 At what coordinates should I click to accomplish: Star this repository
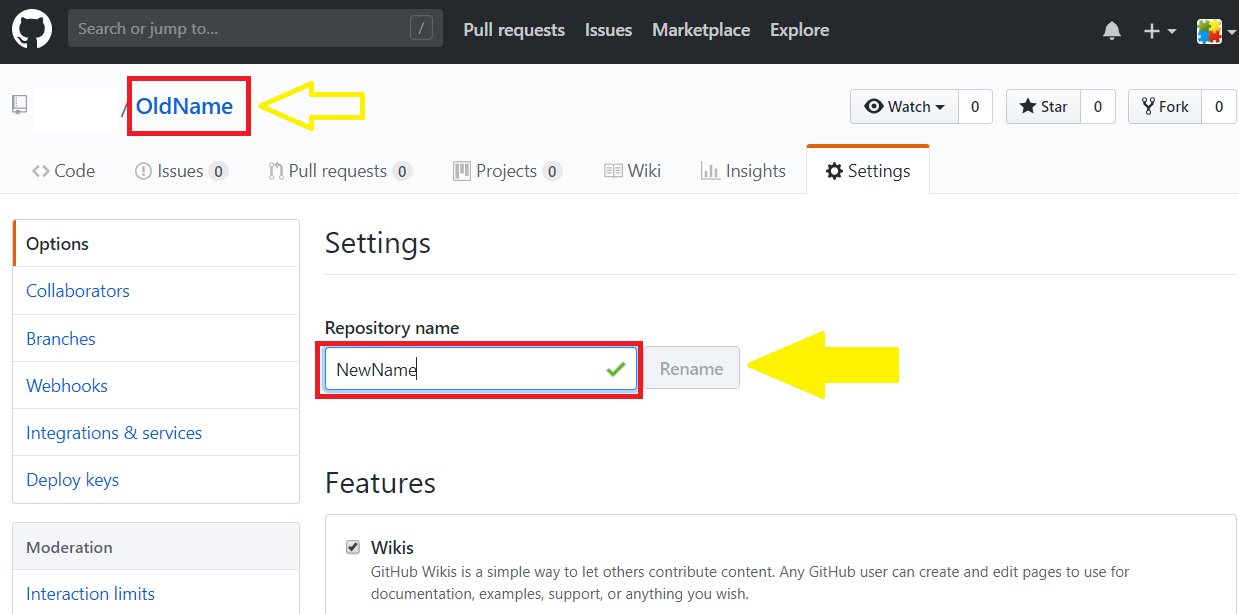pyautogui.click(x=1043, y=107)
